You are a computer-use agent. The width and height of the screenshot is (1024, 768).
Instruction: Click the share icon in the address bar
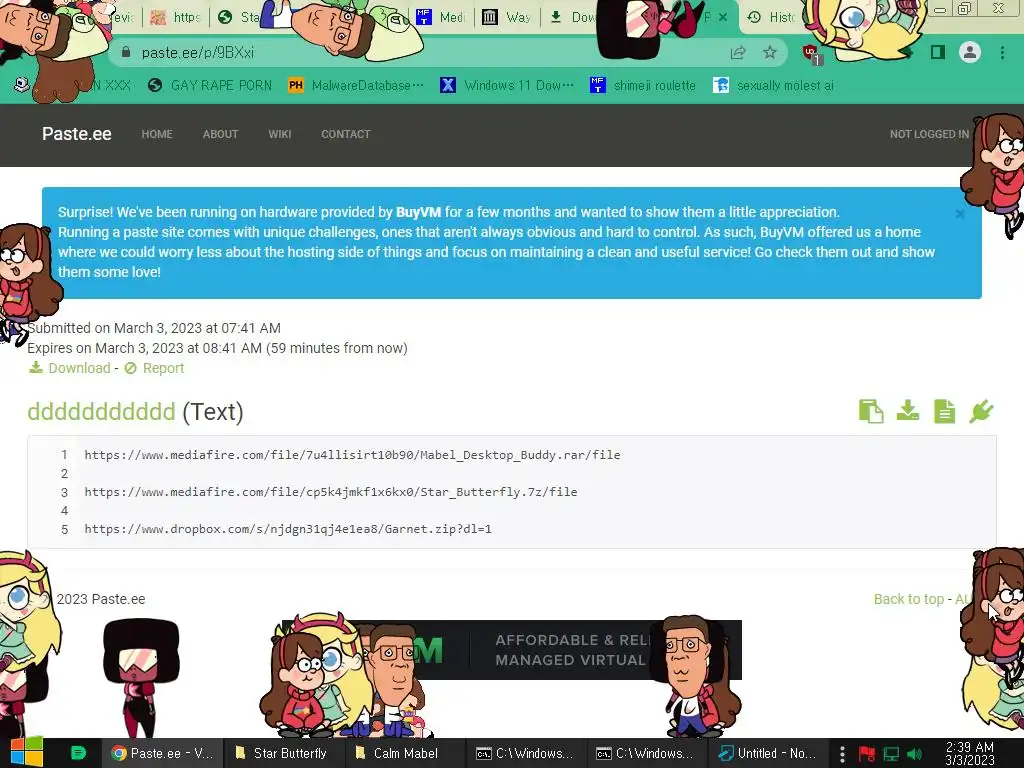(738, 53)
